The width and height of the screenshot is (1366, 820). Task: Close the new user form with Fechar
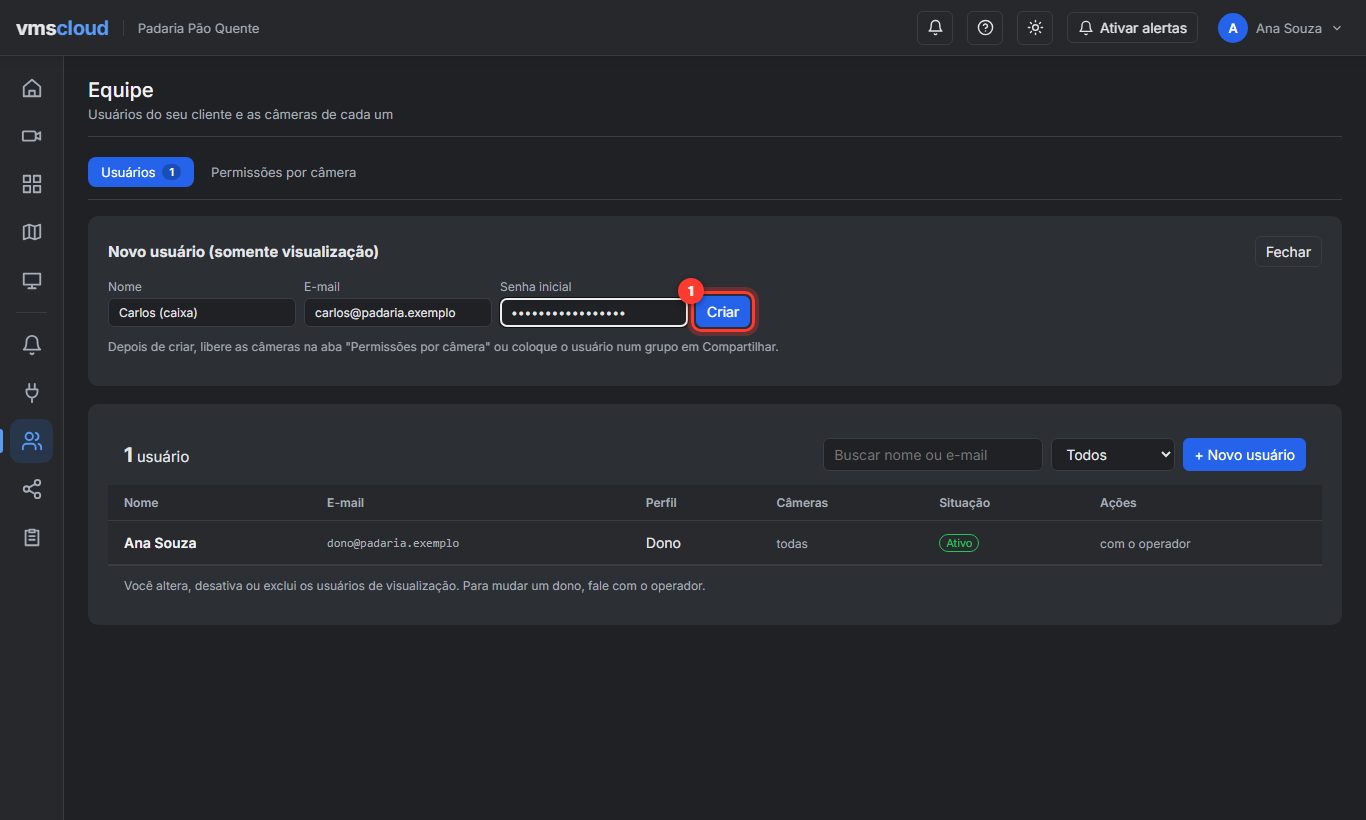pos(1288,252)
